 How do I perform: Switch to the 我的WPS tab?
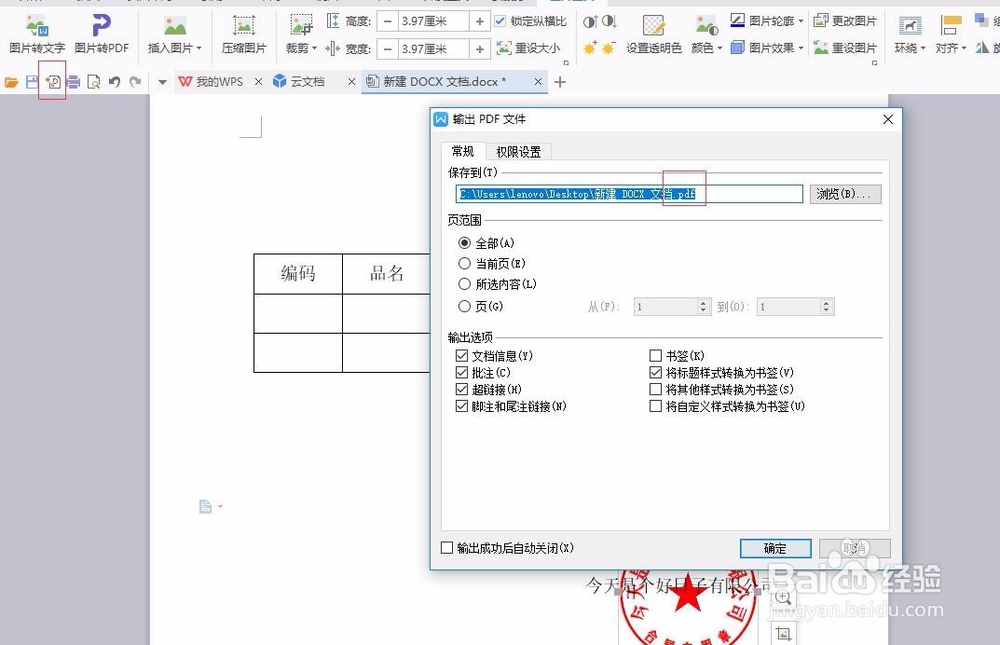coord(219,82)
